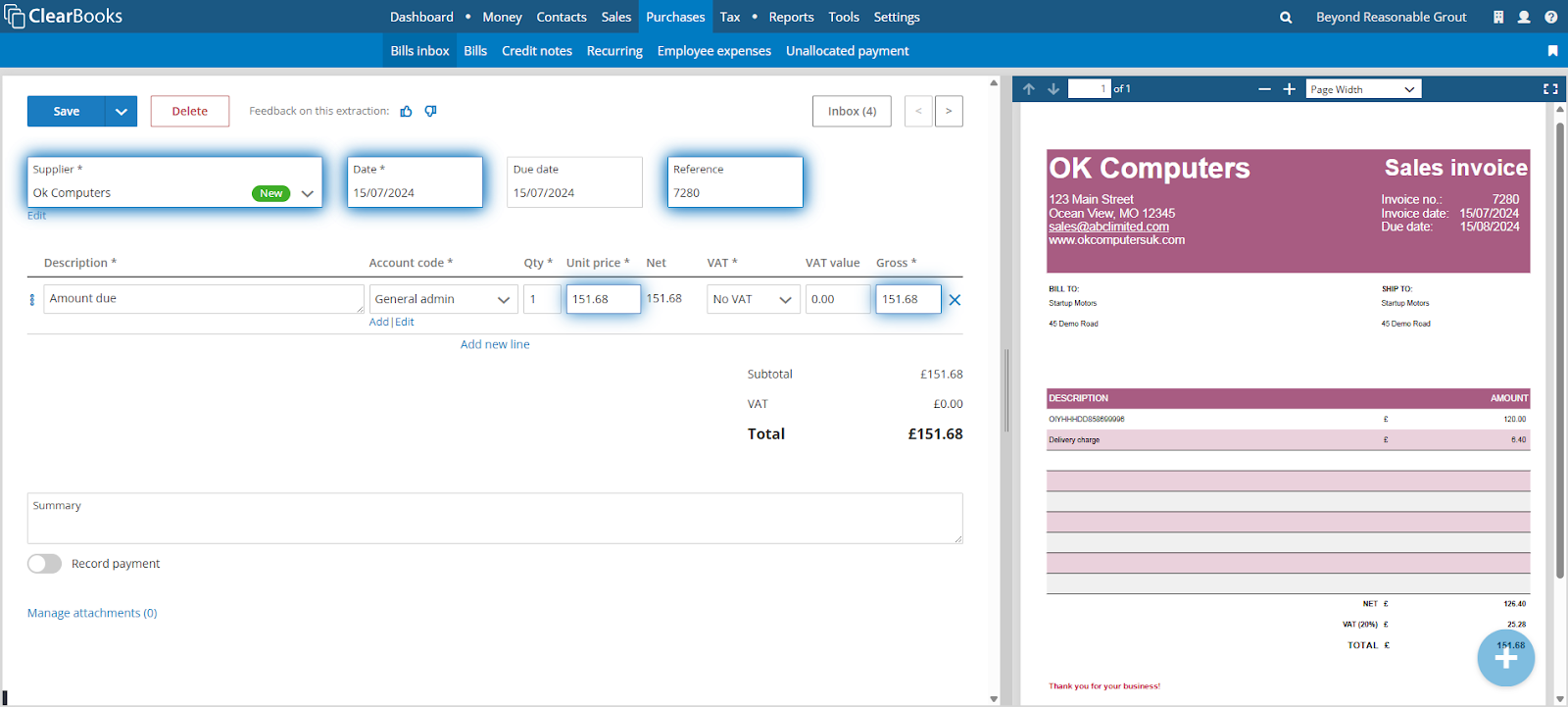The image size is (1568, 707).
Task: Click the Edit link under Supplier
Action: coord(36,216)
